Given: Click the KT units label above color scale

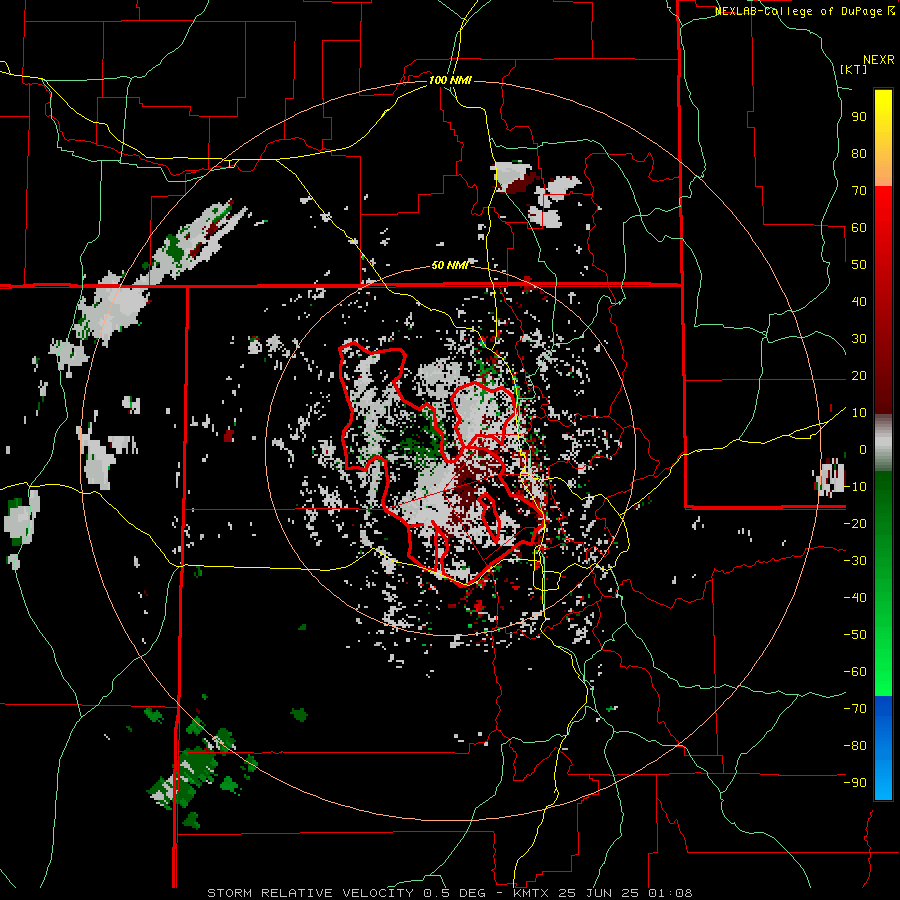Looking at the screenshot, I should [854, 69].
